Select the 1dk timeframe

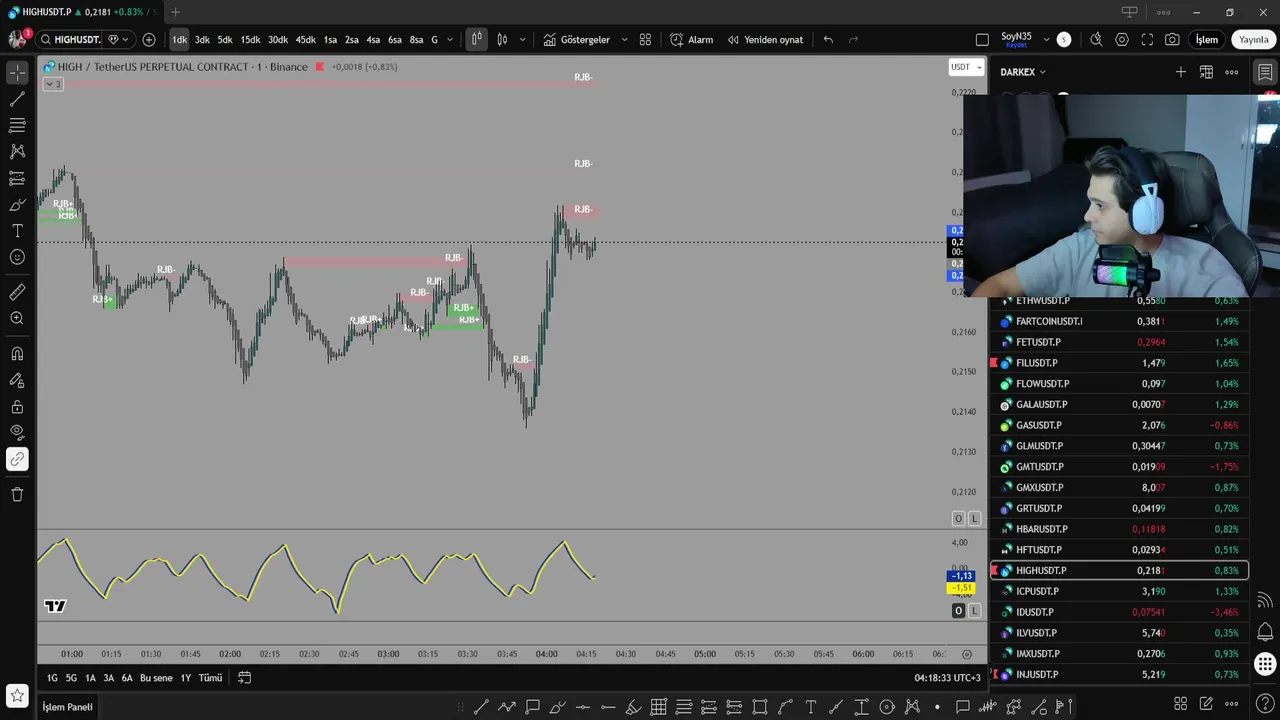[x=179, y=40]
